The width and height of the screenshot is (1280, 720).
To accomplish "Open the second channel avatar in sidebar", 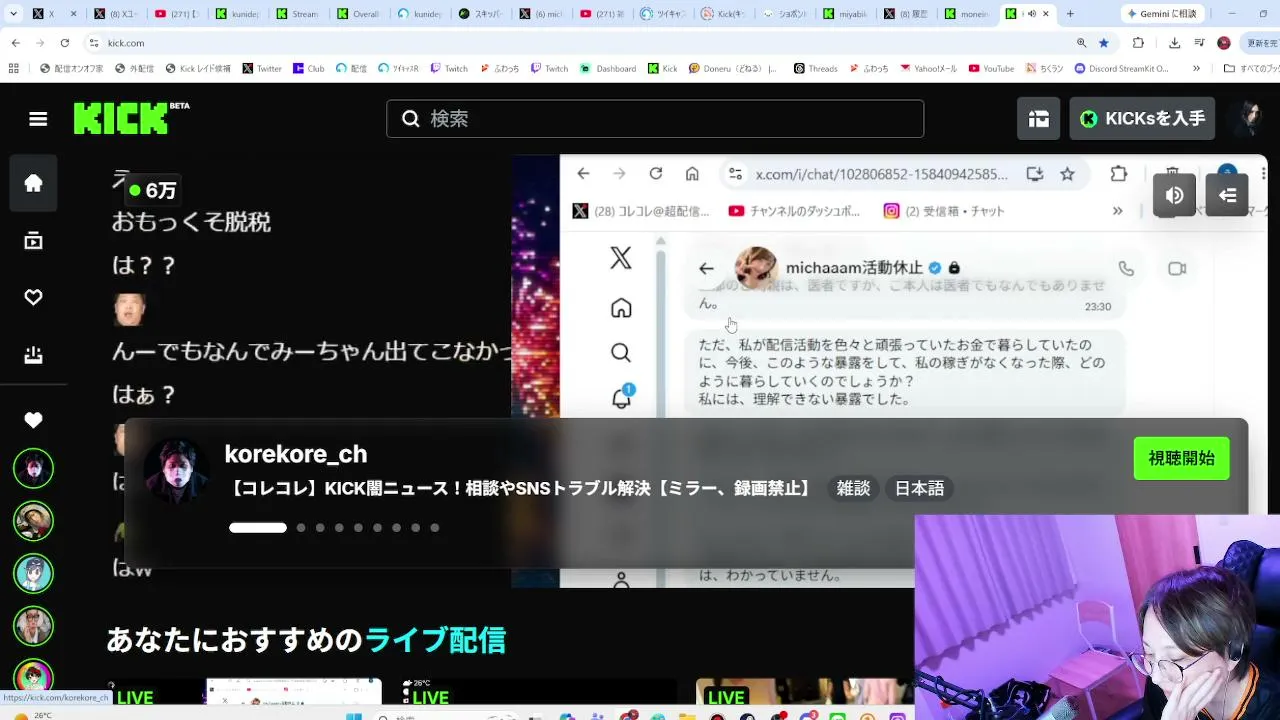I will point(34,521).
